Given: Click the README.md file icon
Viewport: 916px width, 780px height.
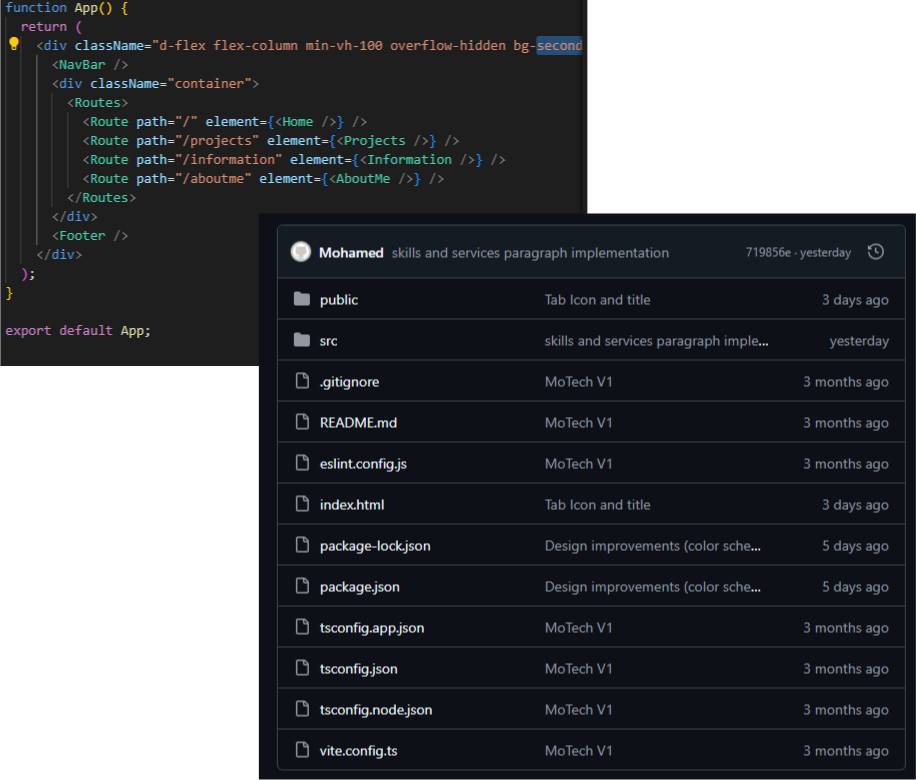Looking at the screenshot, I should click(x=302, y=422).
